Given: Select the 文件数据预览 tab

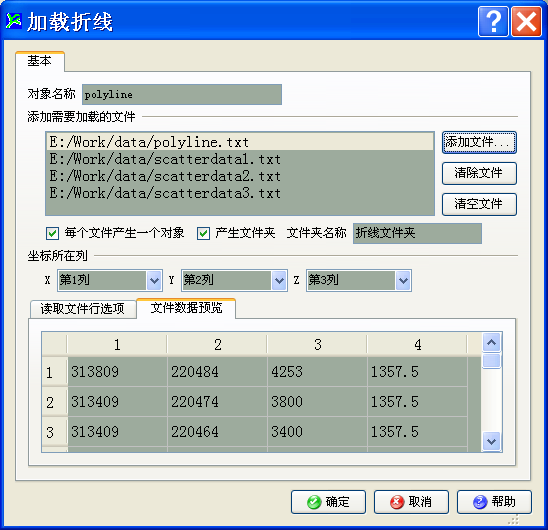Looking at the screenshot, I should coord(186,308).
